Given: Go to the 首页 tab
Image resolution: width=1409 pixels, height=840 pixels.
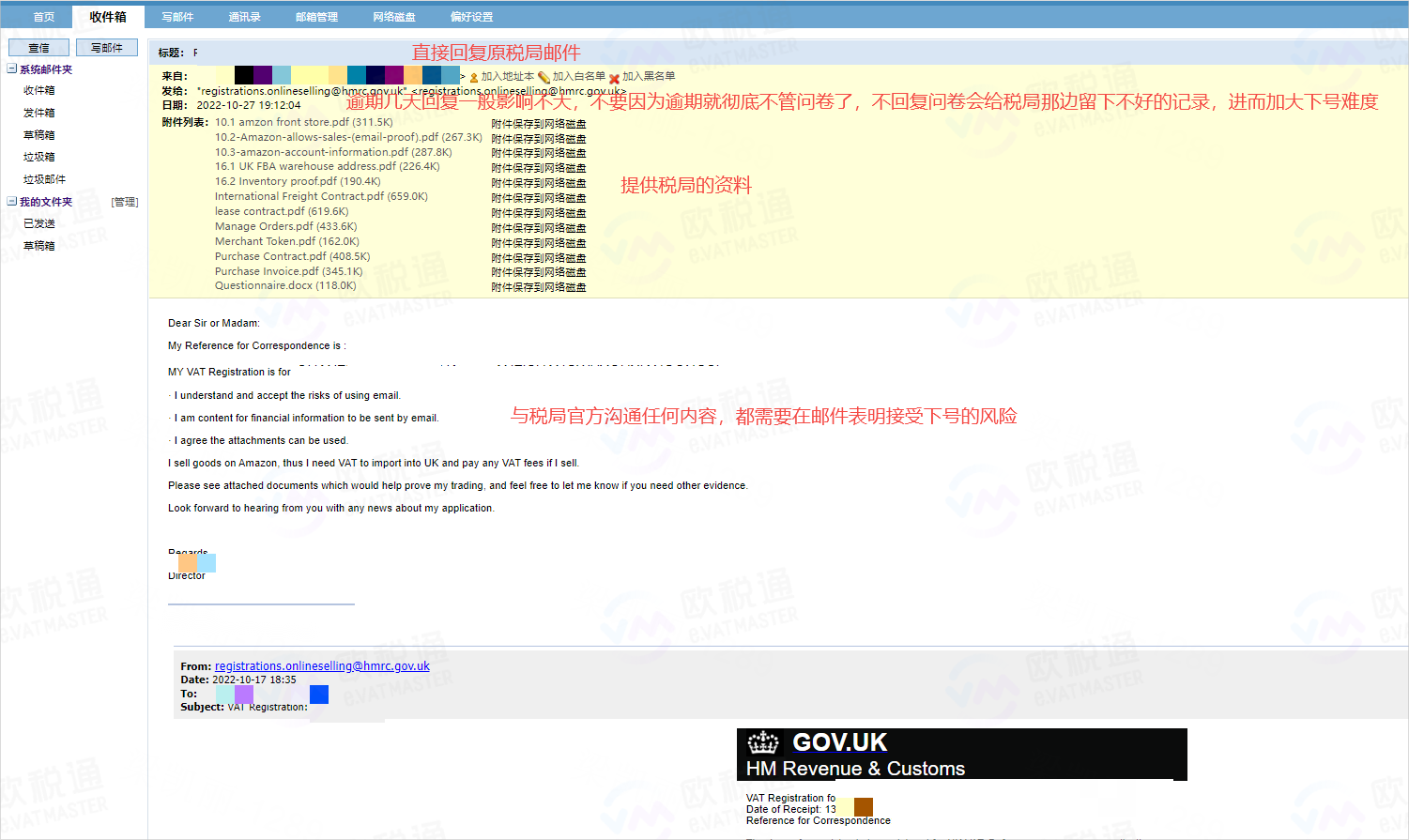Looking at the screenshot, I should tap(44, 17).
